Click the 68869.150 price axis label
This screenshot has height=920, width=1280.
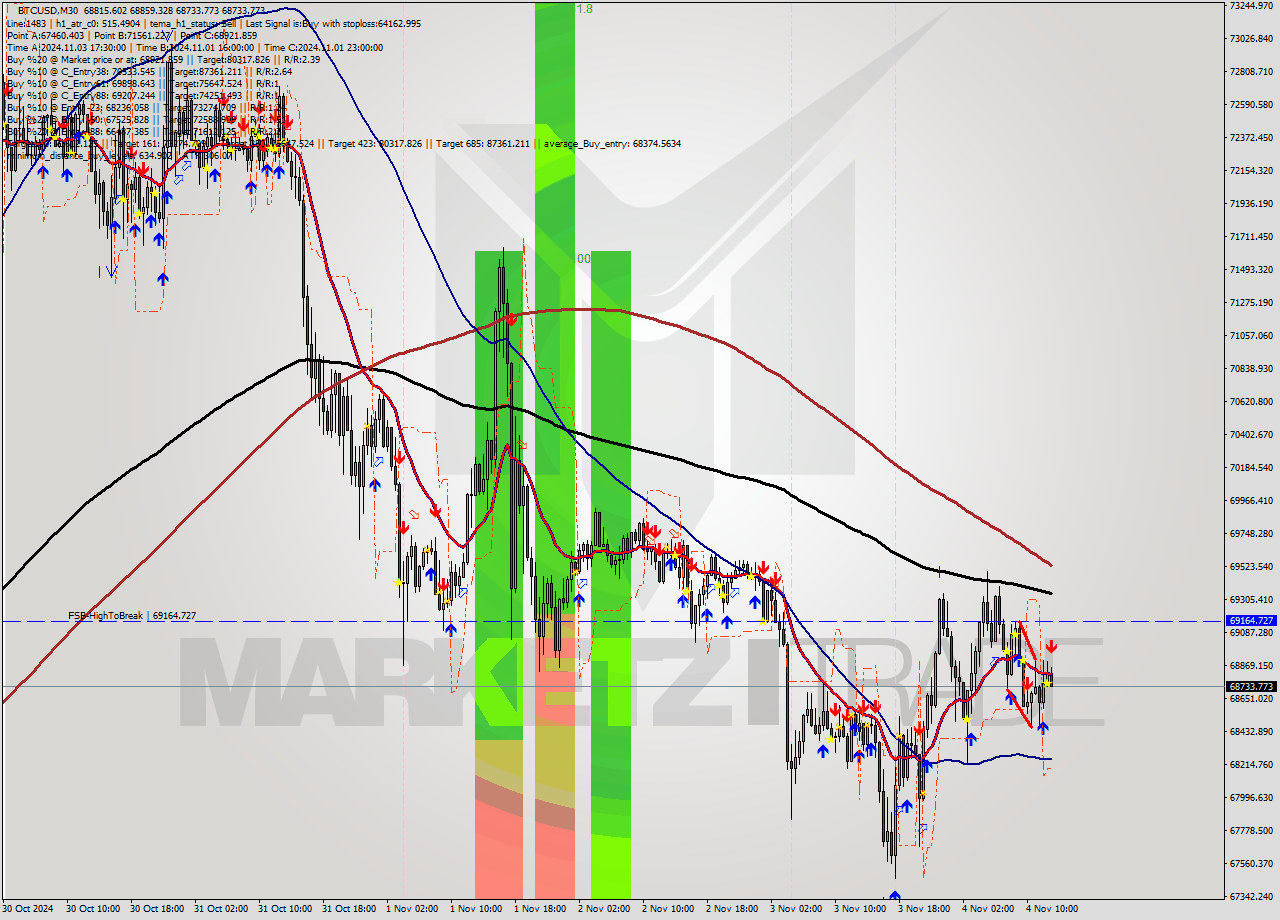(1252, 665)
